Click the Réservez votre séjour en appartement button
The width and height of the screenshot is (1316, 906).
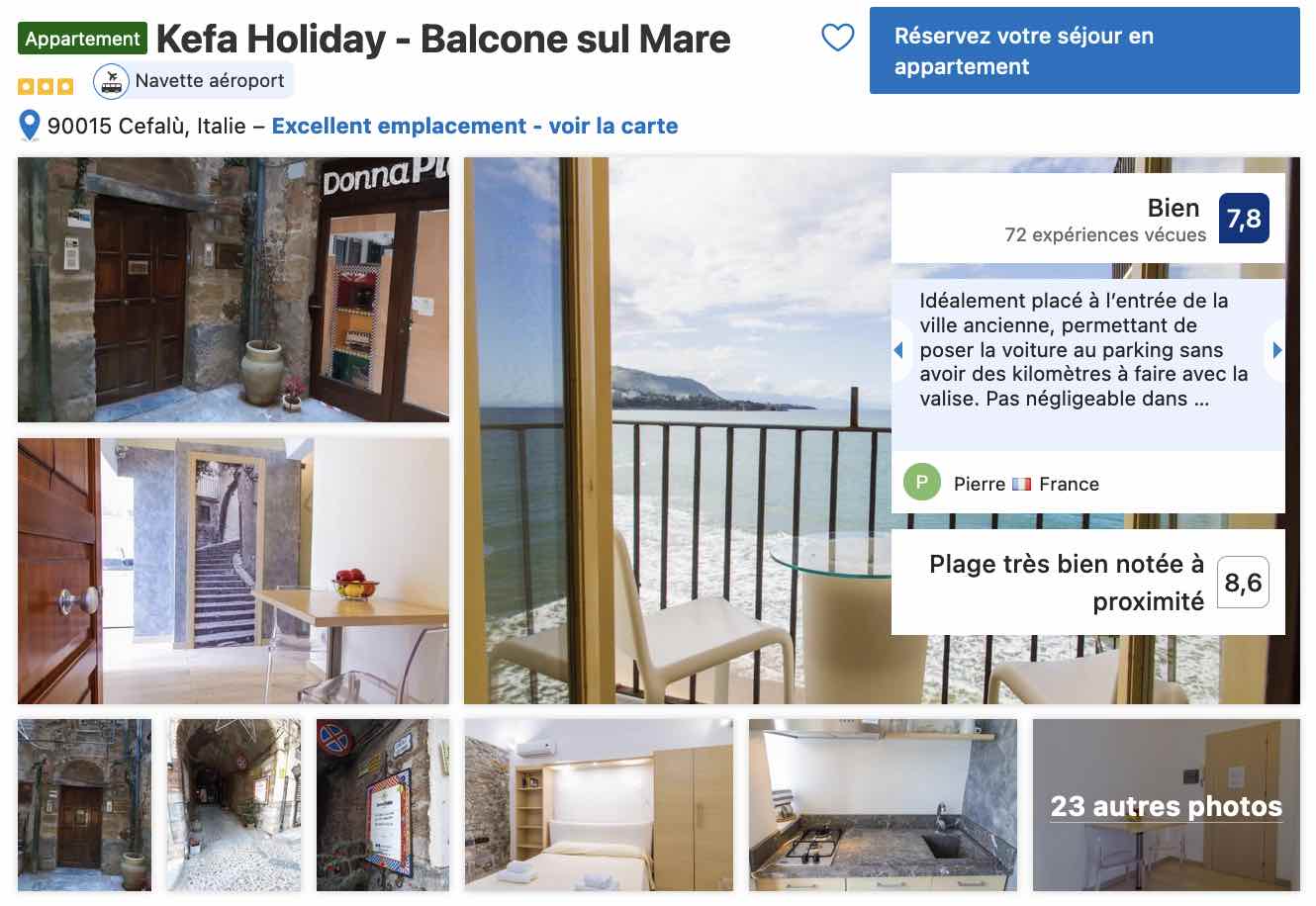point(1084,50)
